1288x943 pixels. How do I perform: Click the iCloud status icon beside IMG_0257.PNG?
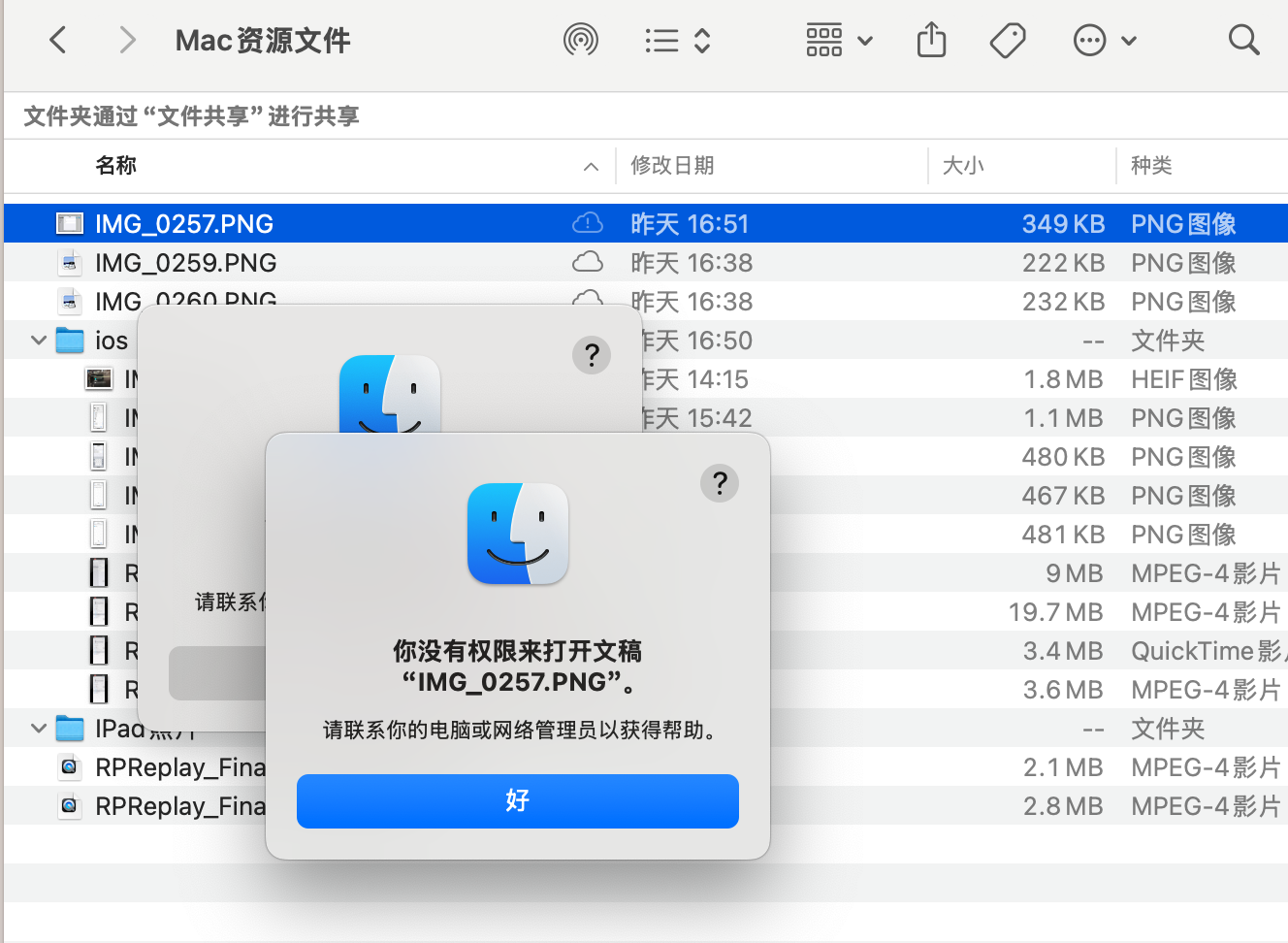coord(588,223)
